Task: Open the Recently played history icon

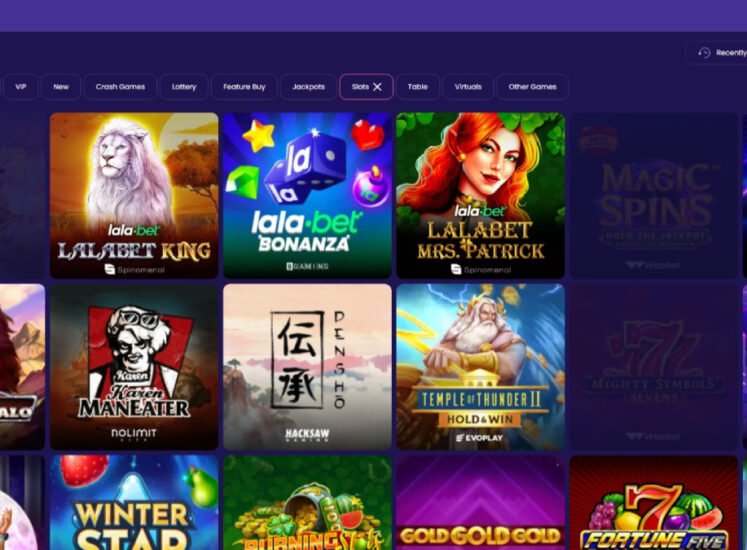Action: coord(704,53)
